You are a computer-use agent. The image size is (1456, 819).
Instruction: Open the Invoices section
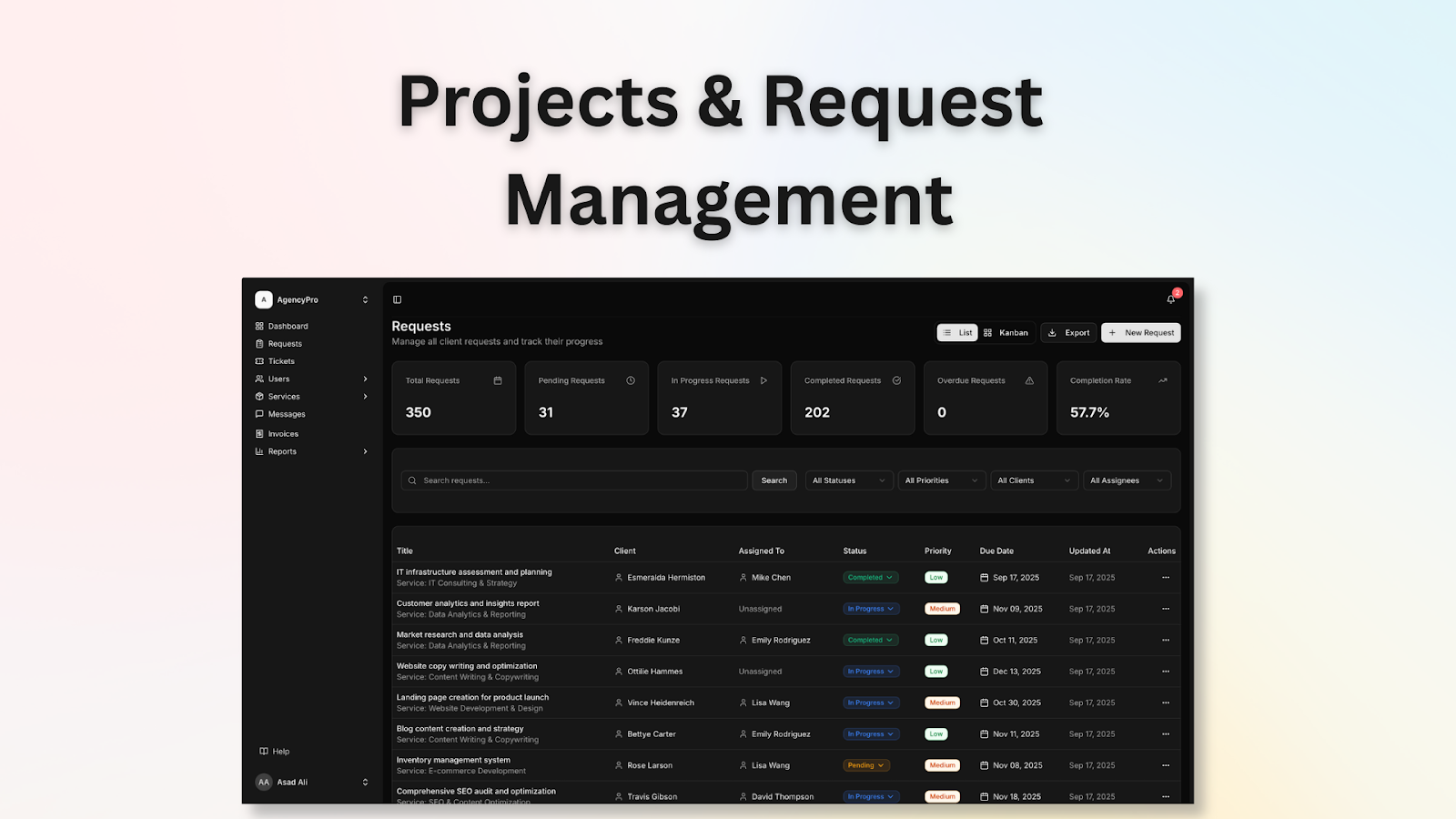281,433
